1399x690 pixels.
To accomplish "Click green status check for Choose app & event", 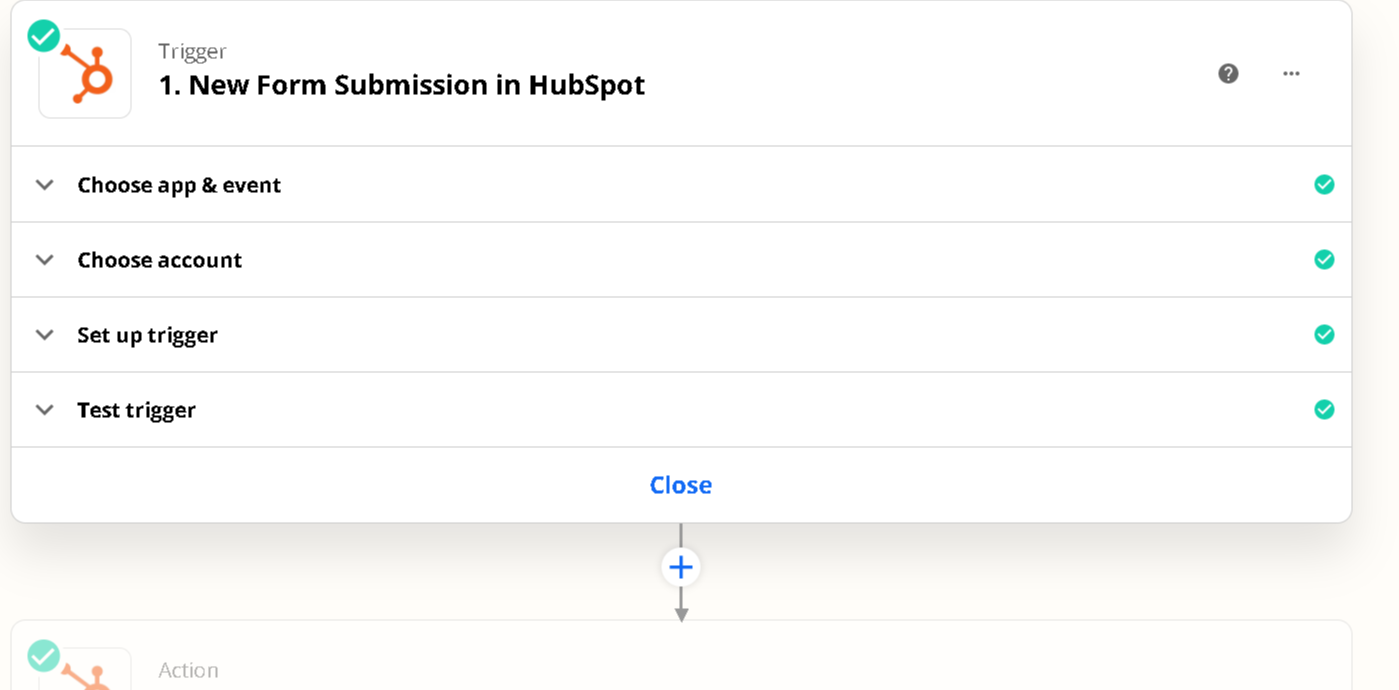I will (1324, 184).
